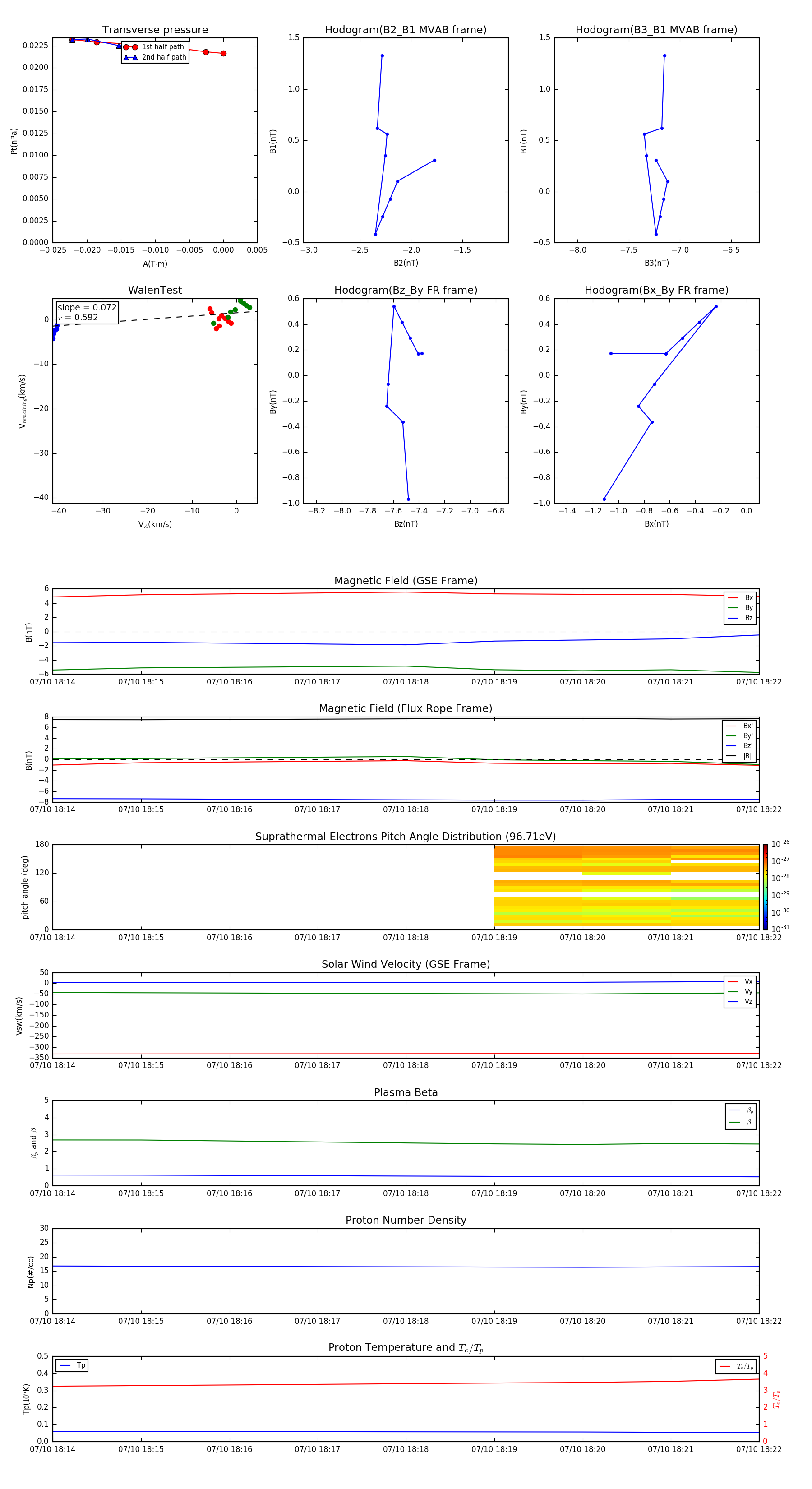812x1489 pixels.
Task: Click the 'Proton Number Density' title
Action: [406, 1220]
